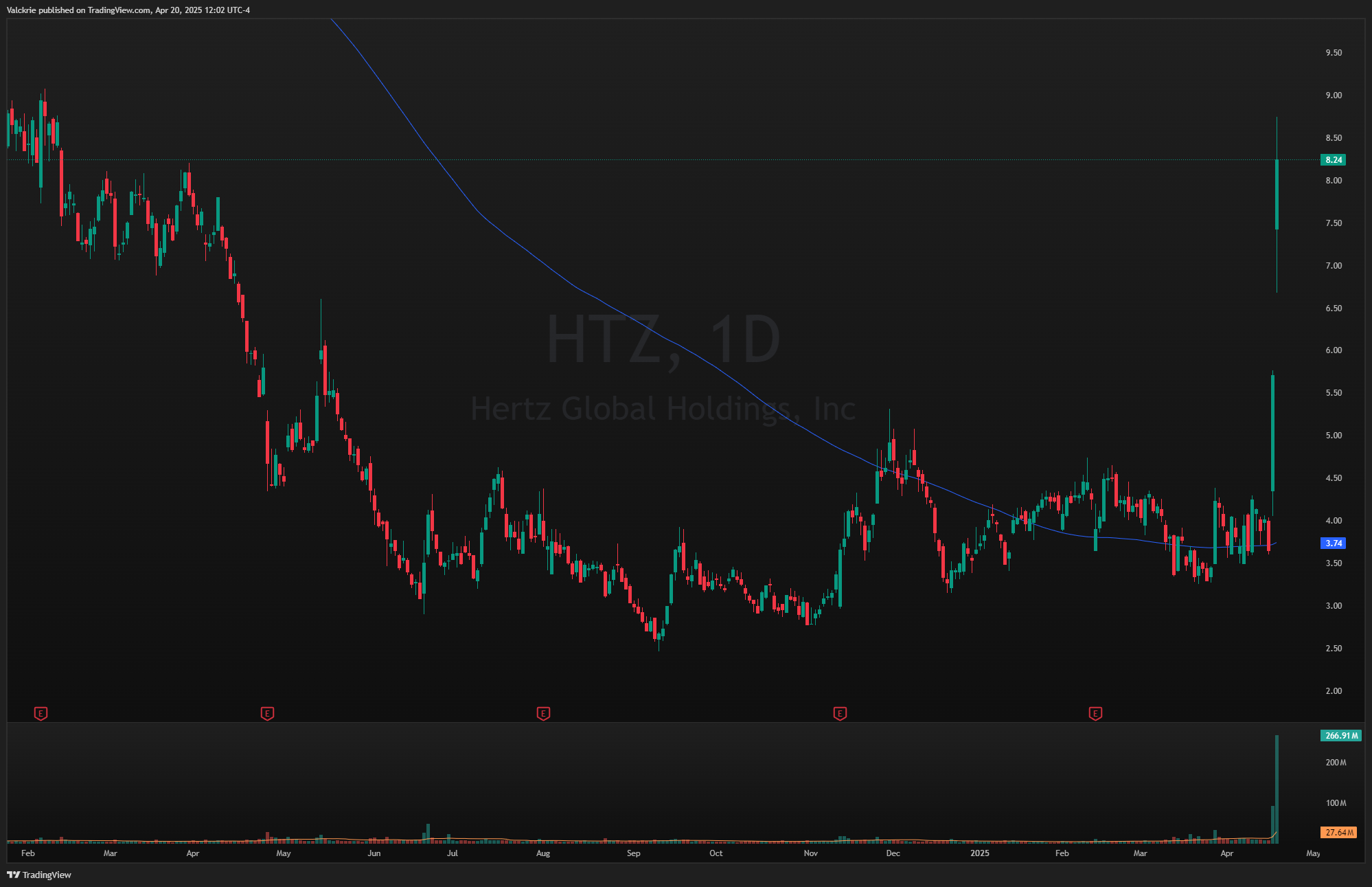Click the large green candle reaching 5.50
Screen dimensions: 1372x887
(1272, 433)
